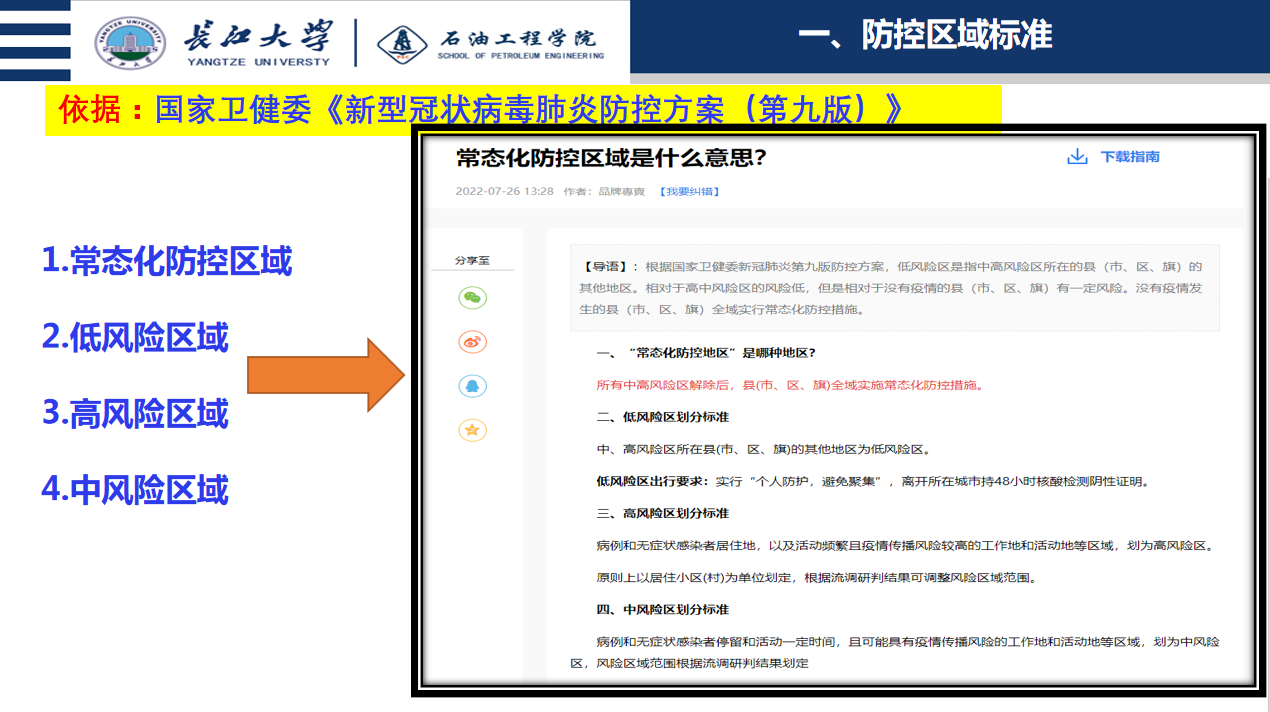The height and width of the screenshot is (712, 1270).
Task: Open the 下载指南 link
Action: [x=1130, y=157]
